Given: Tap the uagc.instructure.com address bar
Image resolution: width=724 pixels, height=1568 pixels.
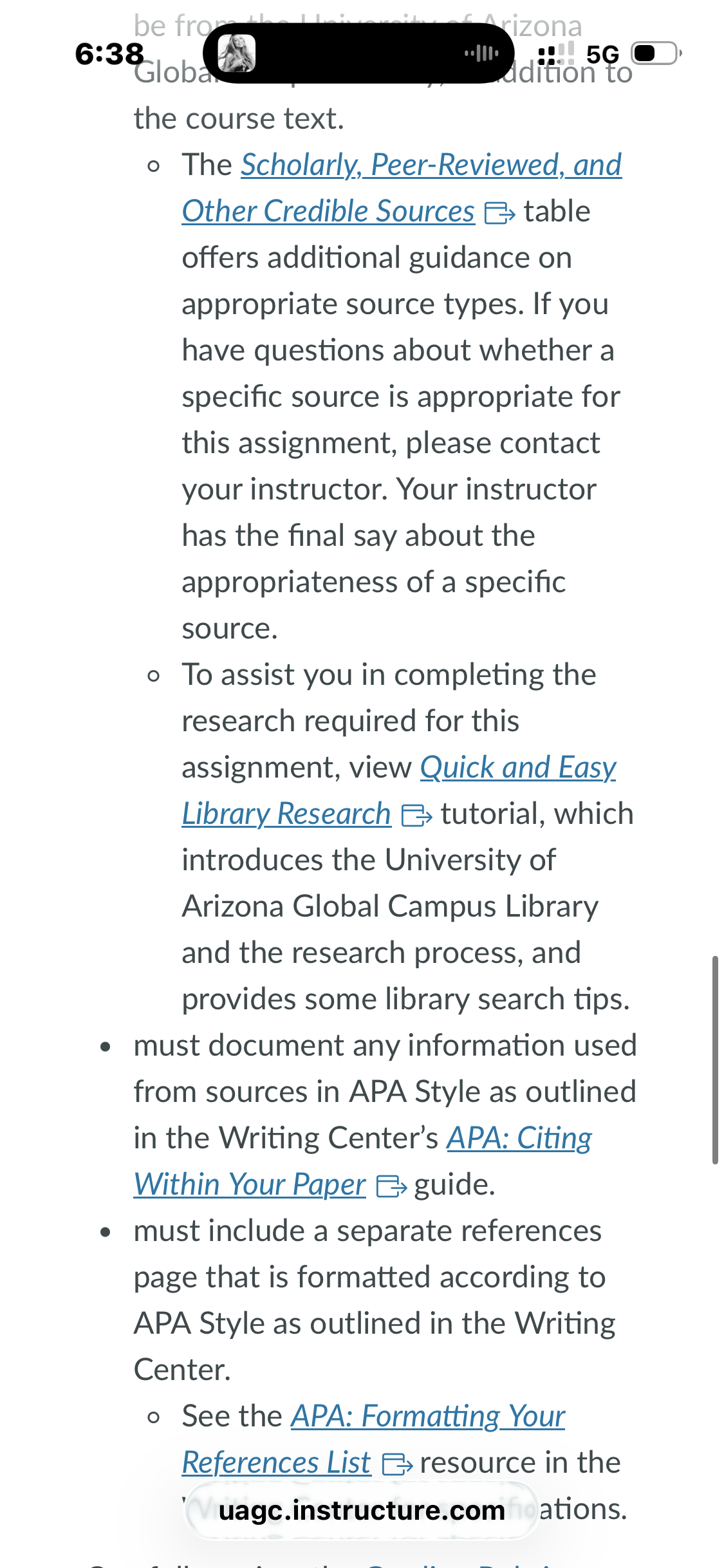Looking at the screenshot, I should [362, 1510].
